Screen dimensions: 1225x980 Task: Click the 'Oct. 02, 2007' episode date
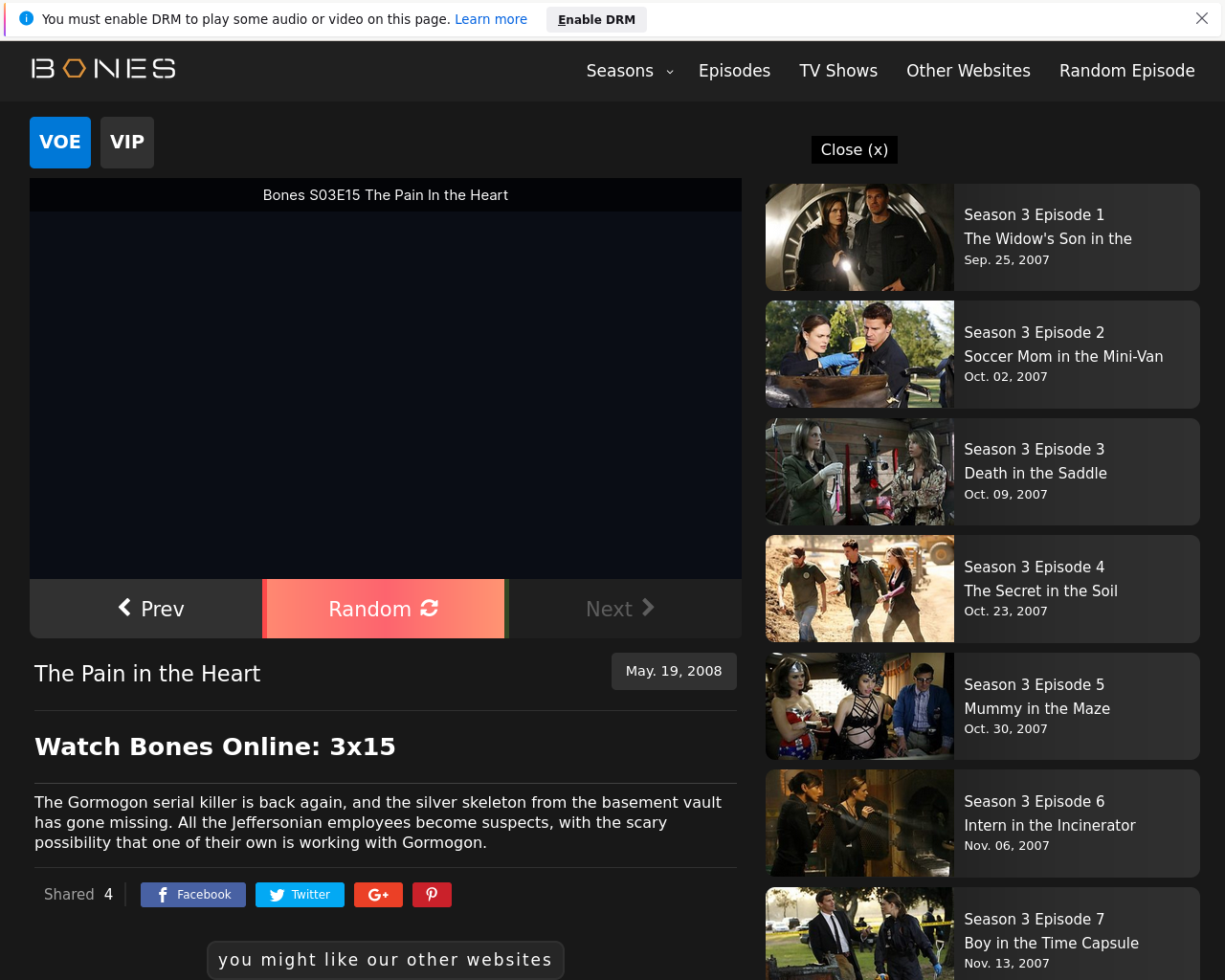(1006, 377)
